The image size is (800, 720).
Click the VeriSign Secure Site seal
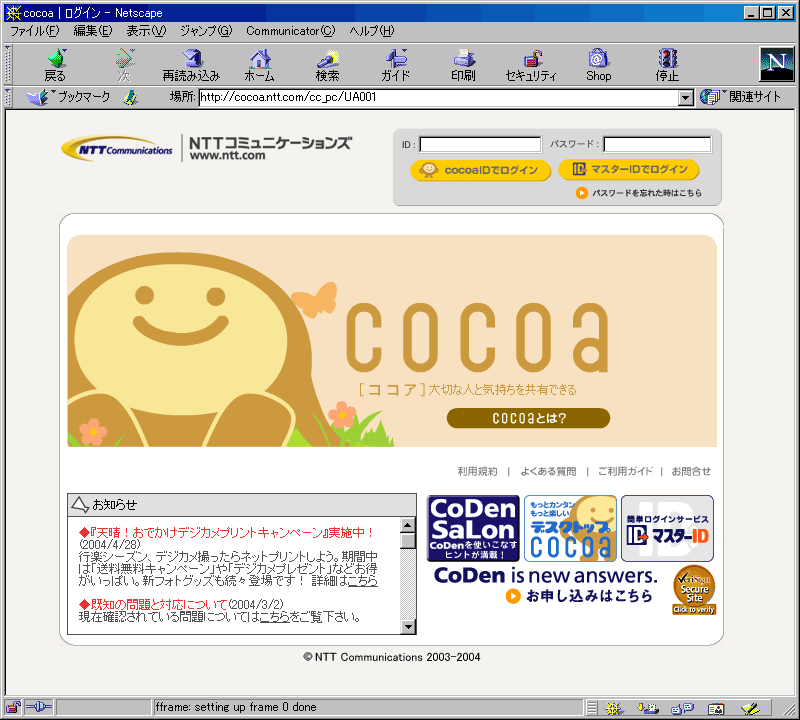pyautogui.click(x=694, y=590)
